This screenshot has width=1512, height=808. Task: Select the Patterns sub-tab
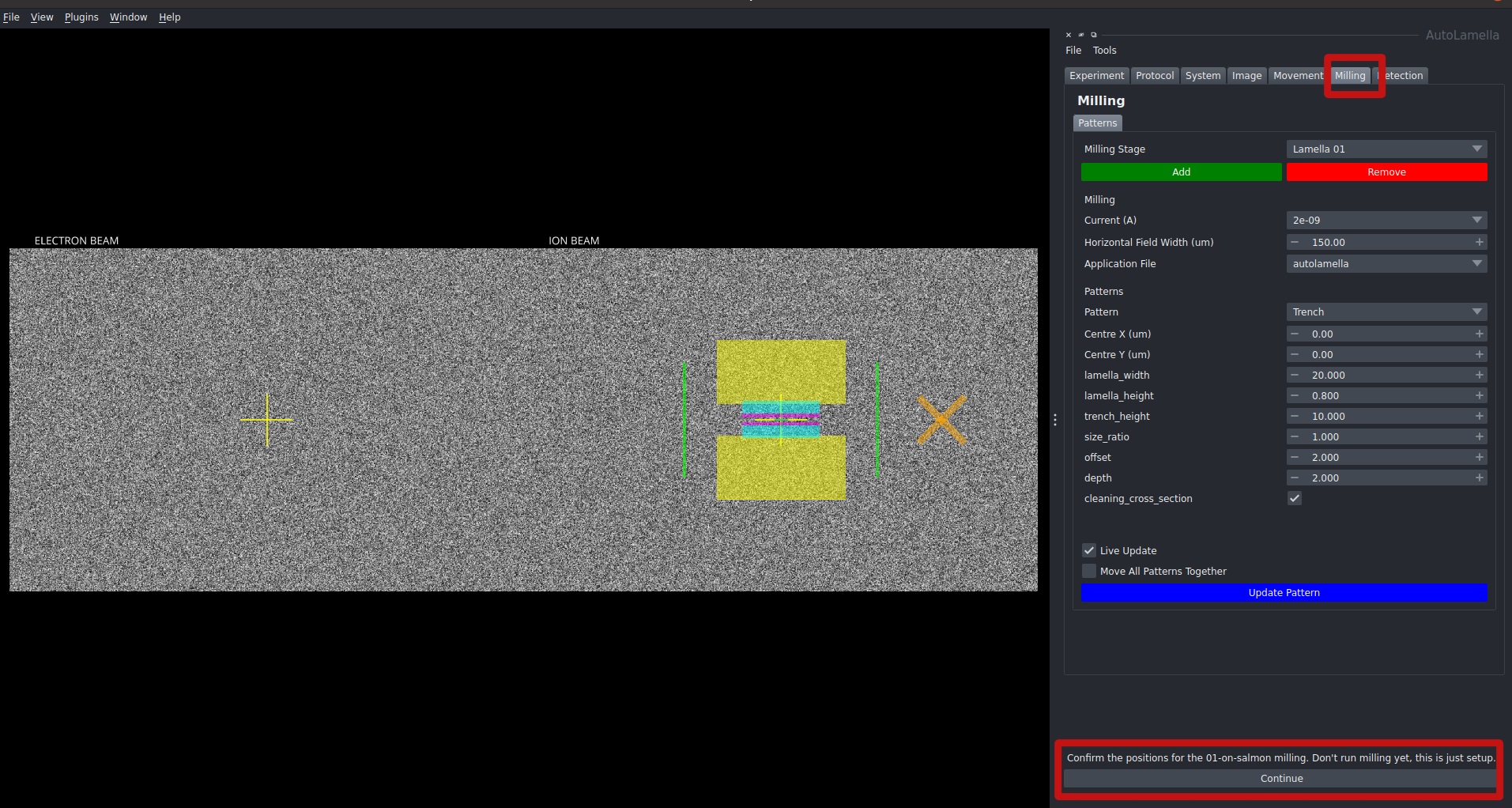click(x=1098, y=123)
